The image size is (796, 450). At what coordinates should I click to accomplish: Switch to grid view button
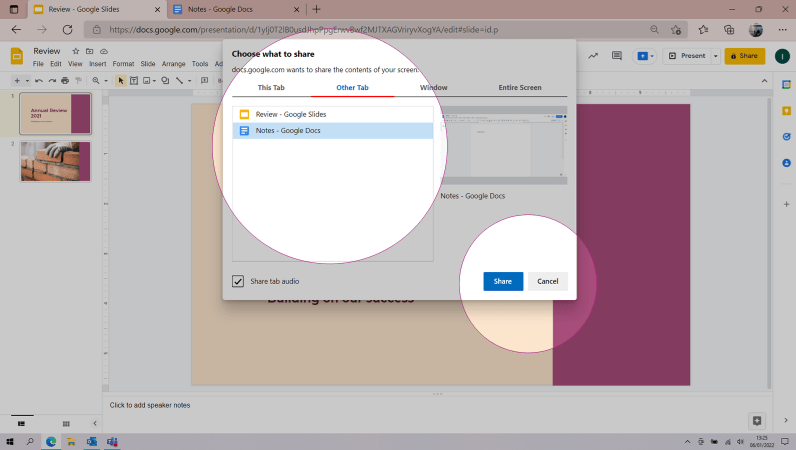point(66,423)
